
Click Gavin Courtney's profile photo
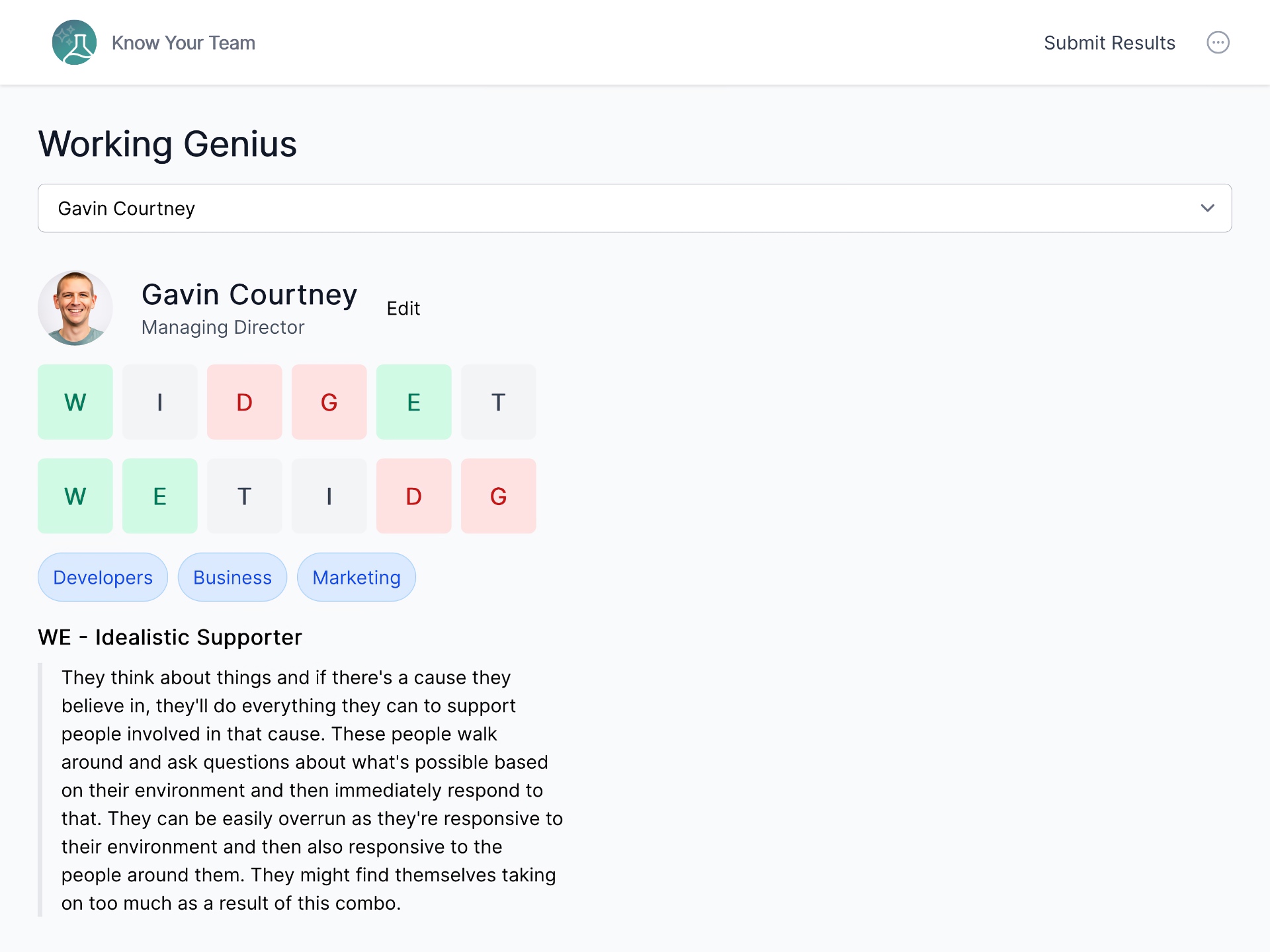pos(75,308)
